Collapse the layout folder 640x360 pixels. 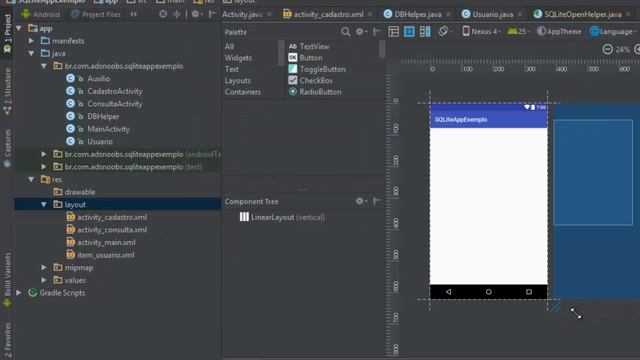44,204
